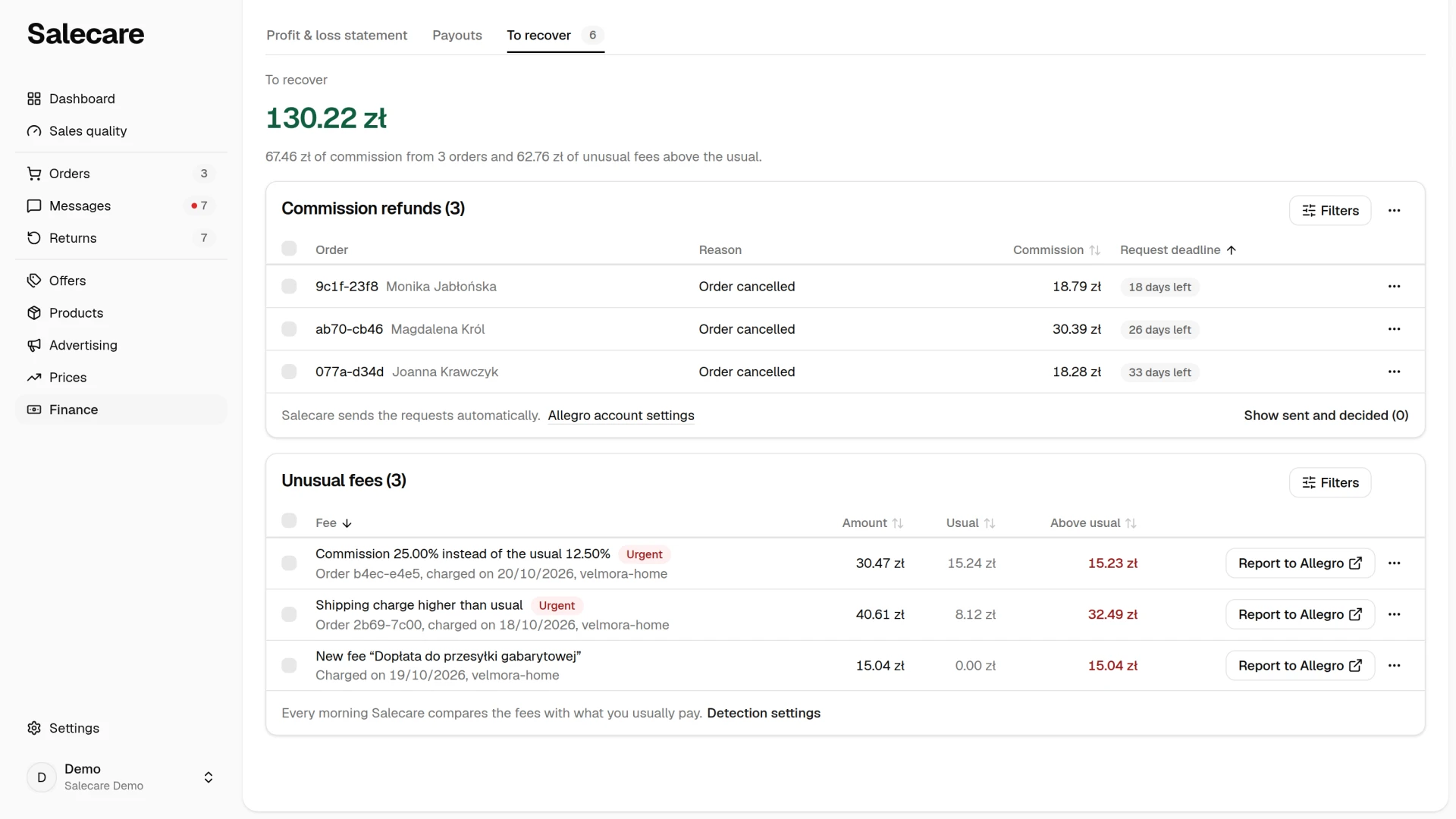Report Commission 25.00% fee to Allegro

point(1300,563)
